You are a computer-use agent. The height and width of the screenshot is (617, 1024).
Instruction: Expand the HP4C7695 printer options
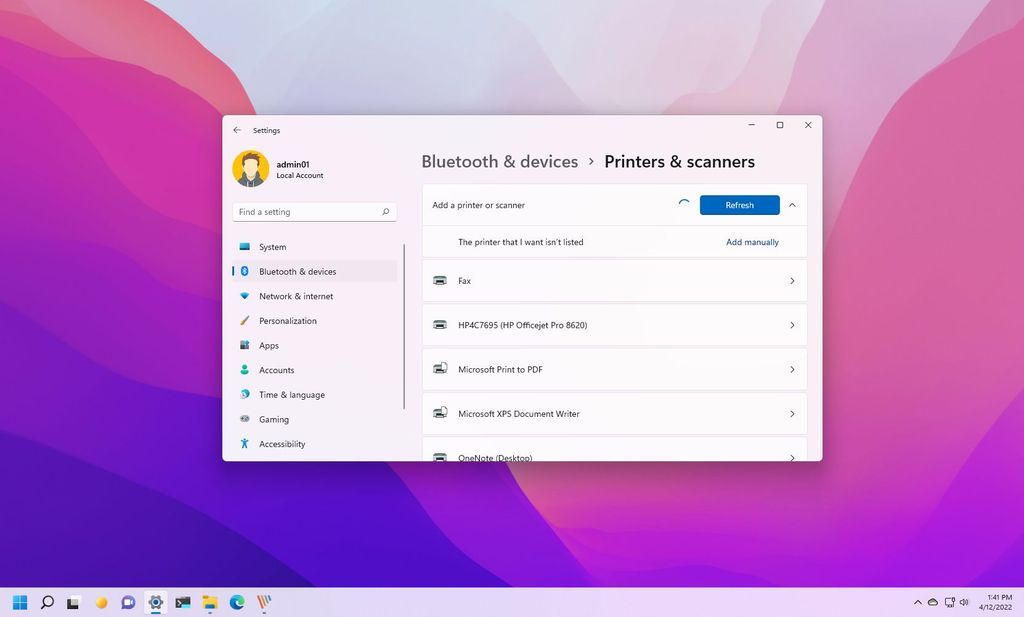(x=793, y=325)
